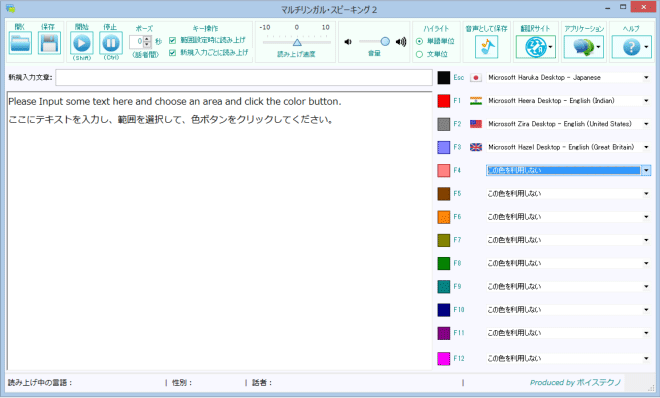
Task: Click the Japanese instruction text line
Action: (171, 119)
